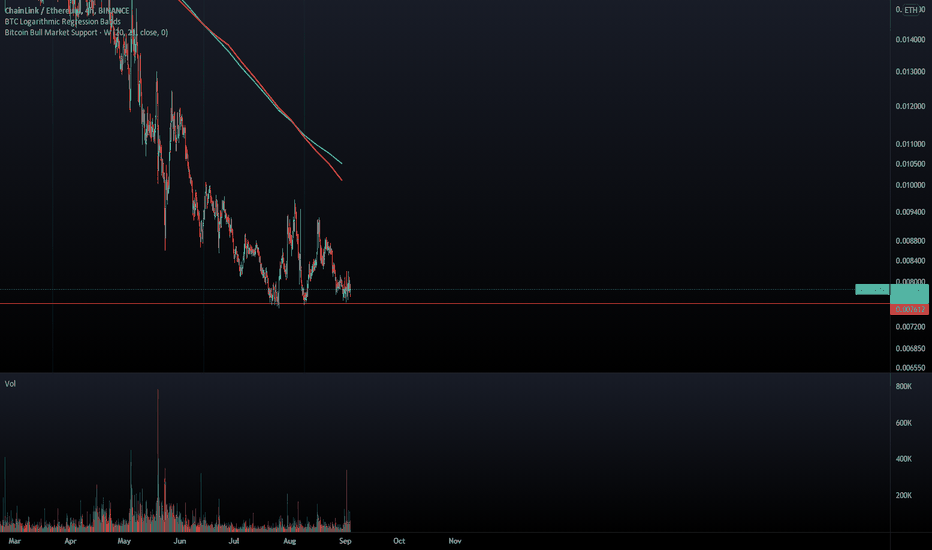The height and width of the screenshot is (550, 932).
Task: Click the 0.010500 price axis value
Action: 910,164
